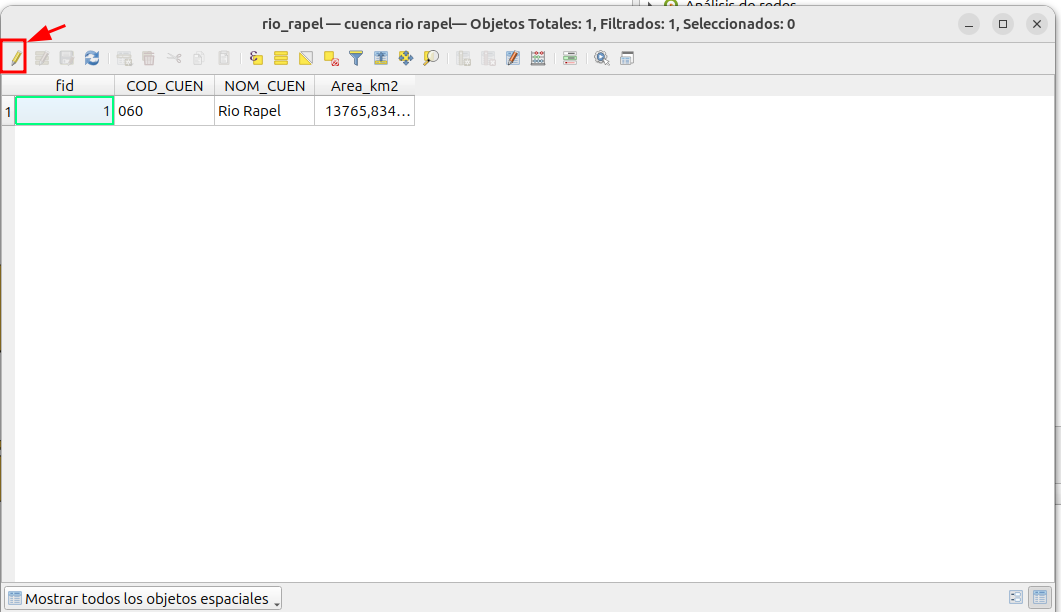Viewport: 1061px width, 612px height.
Task: Click the Area_km2 column header
Action: tap(364, 86)
